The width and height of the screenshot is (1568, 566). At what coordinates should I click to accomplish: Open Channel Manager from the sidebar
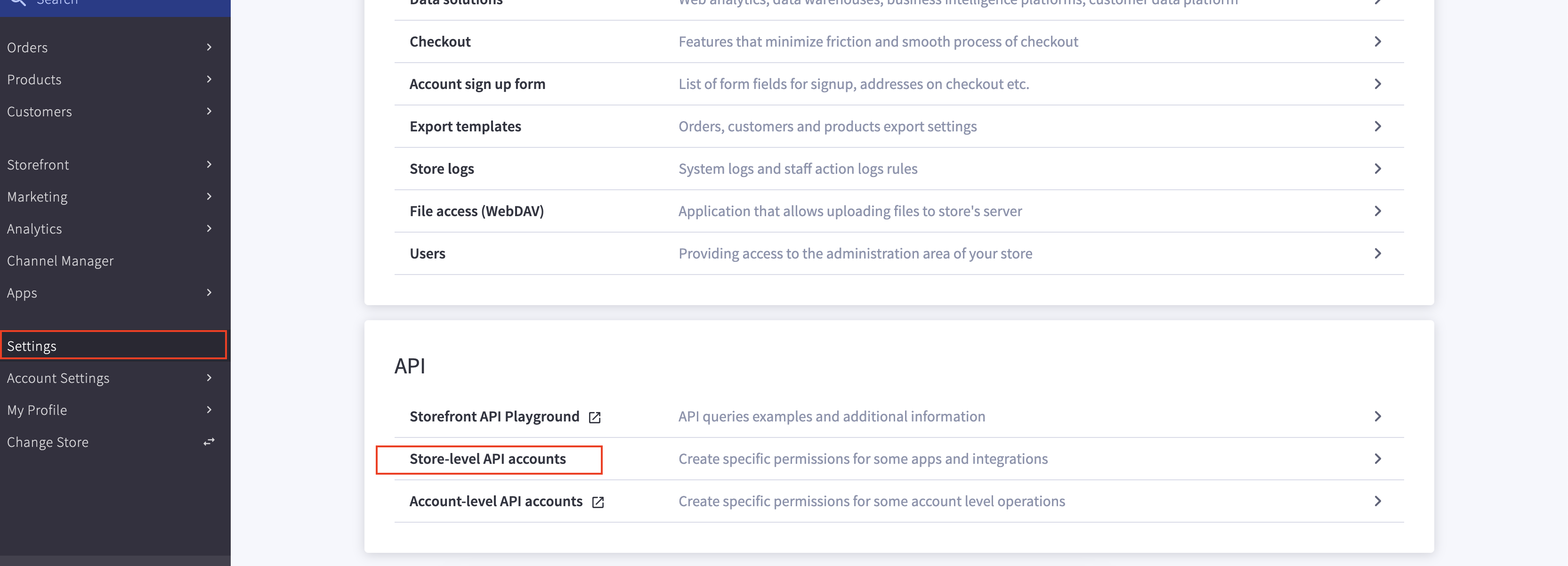coord(60,261)
